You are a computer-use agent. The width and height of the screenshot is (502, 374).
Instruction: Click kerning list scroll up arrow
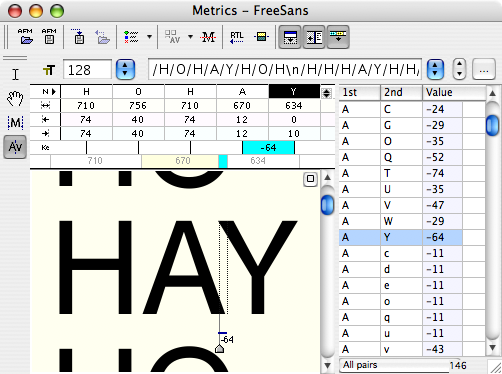[x=492, y=93]
